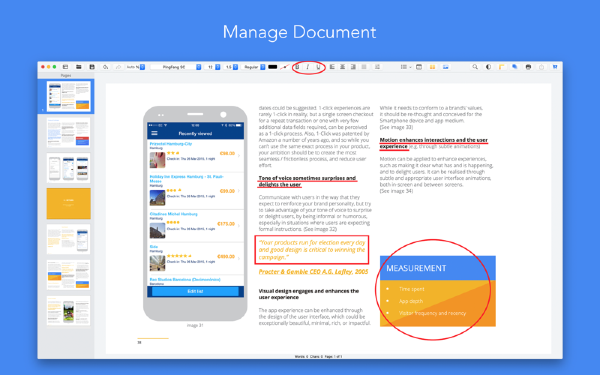Image resolution: width=600 pixels, height=375 pixels.
Task: Open the search magnifier tool
Action: coord(475,67)
